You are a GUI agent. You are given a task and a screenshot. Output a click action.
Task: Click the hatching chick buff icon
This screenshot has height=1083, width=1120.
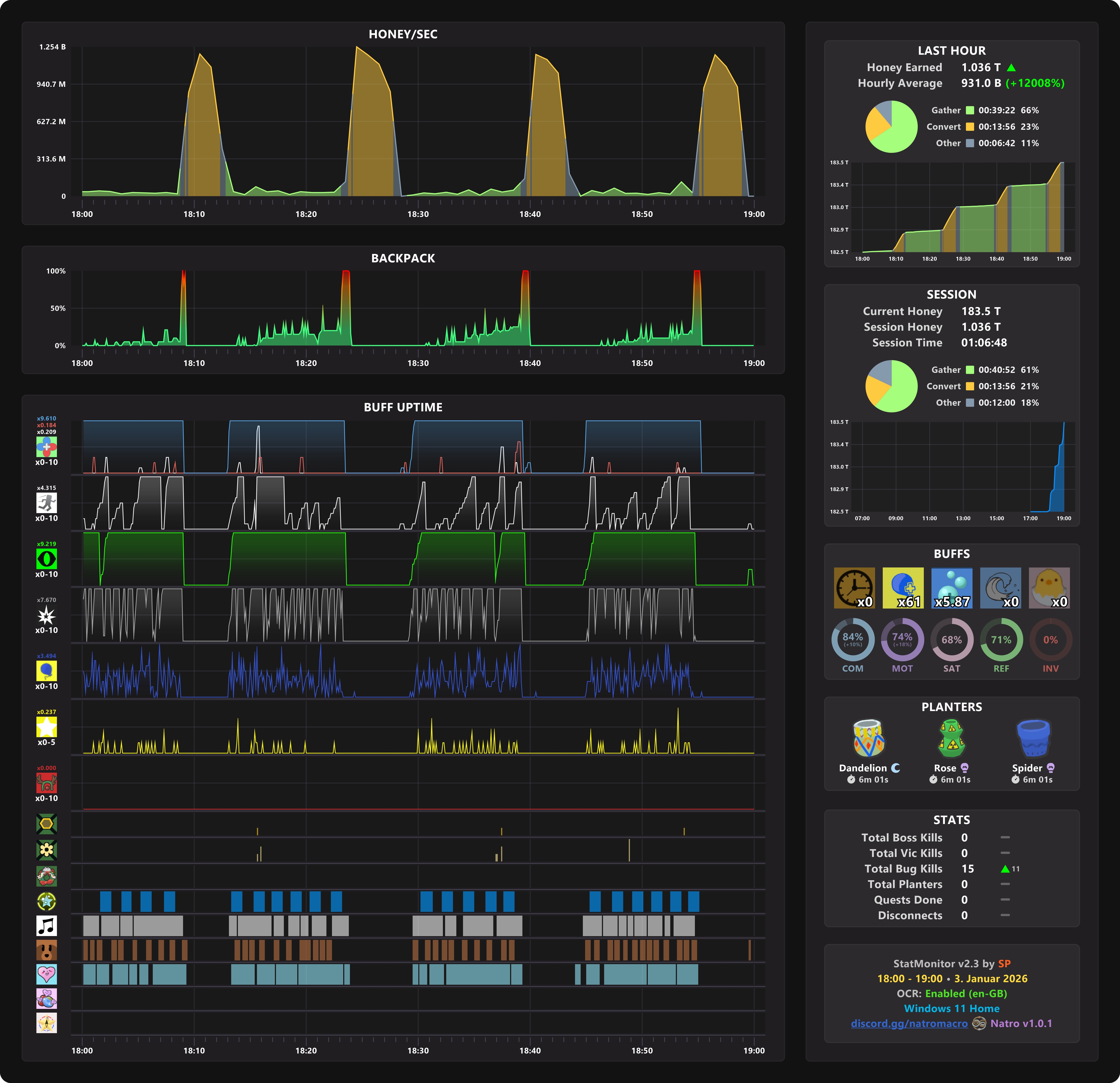coord(1049,587)
